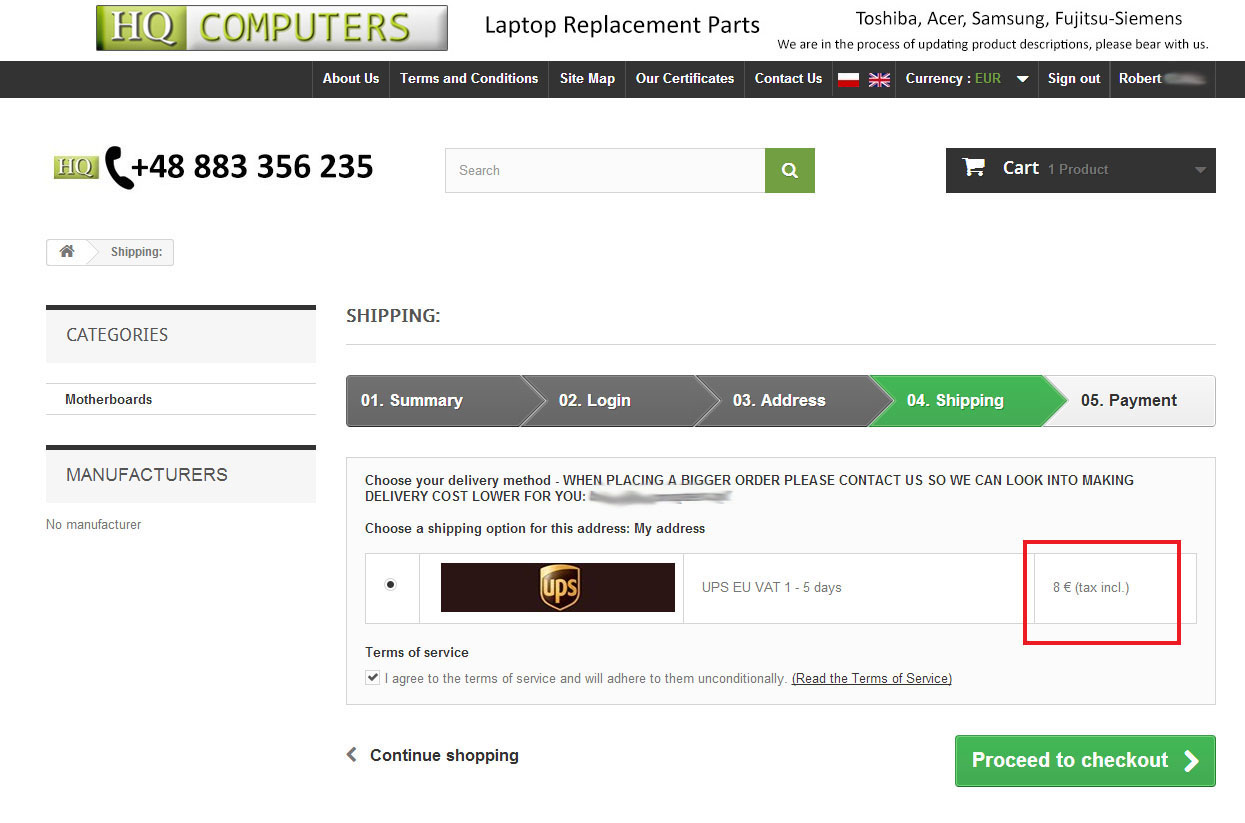This screenshot has width=1245, height=823.
Task: Go to the 03. Address step
Action: tap(780, 401)
